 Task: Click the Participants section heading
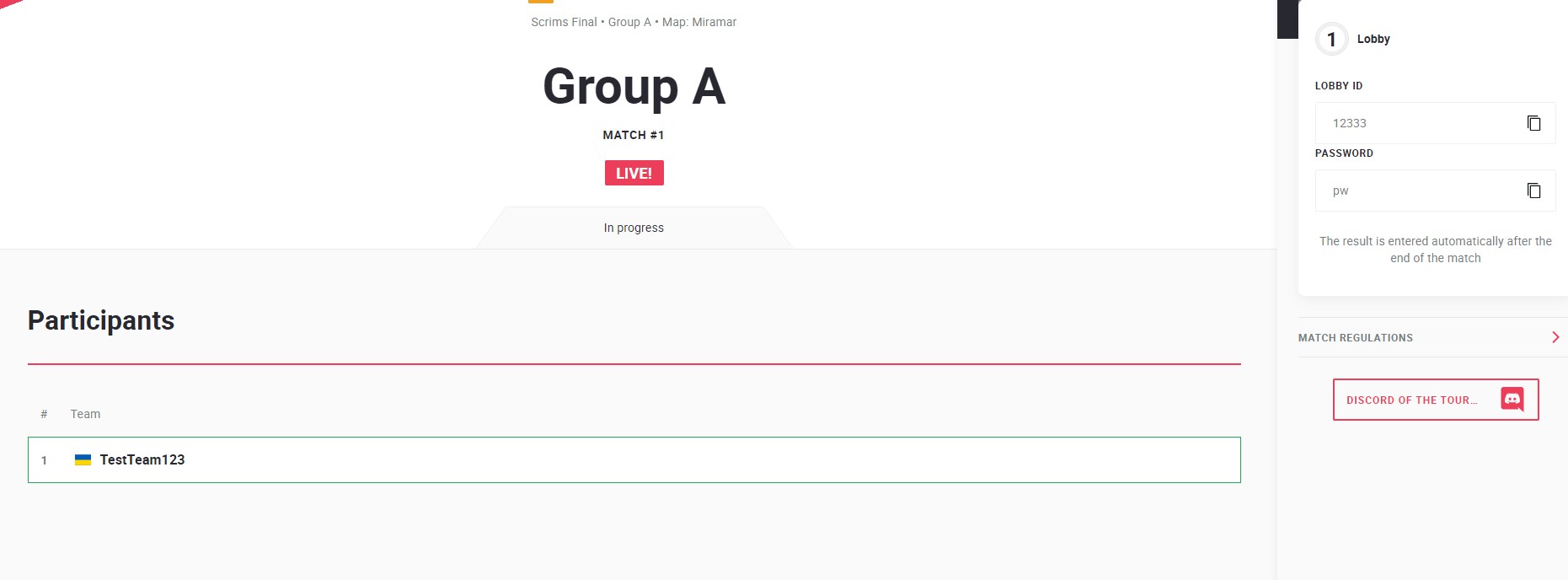101,320
